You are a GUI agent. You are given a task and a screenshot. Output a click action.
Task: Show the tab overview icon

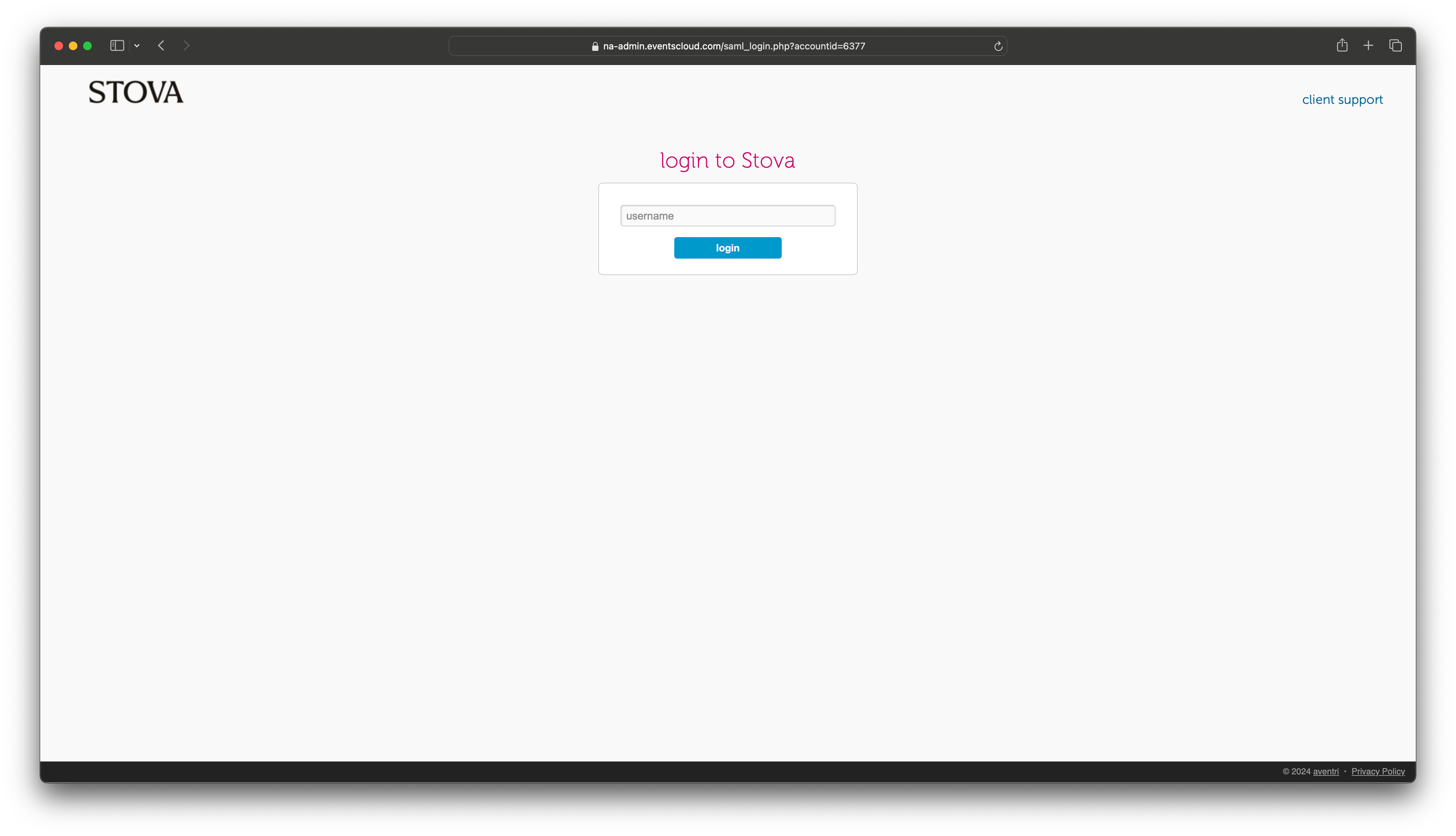(1395, 45)
